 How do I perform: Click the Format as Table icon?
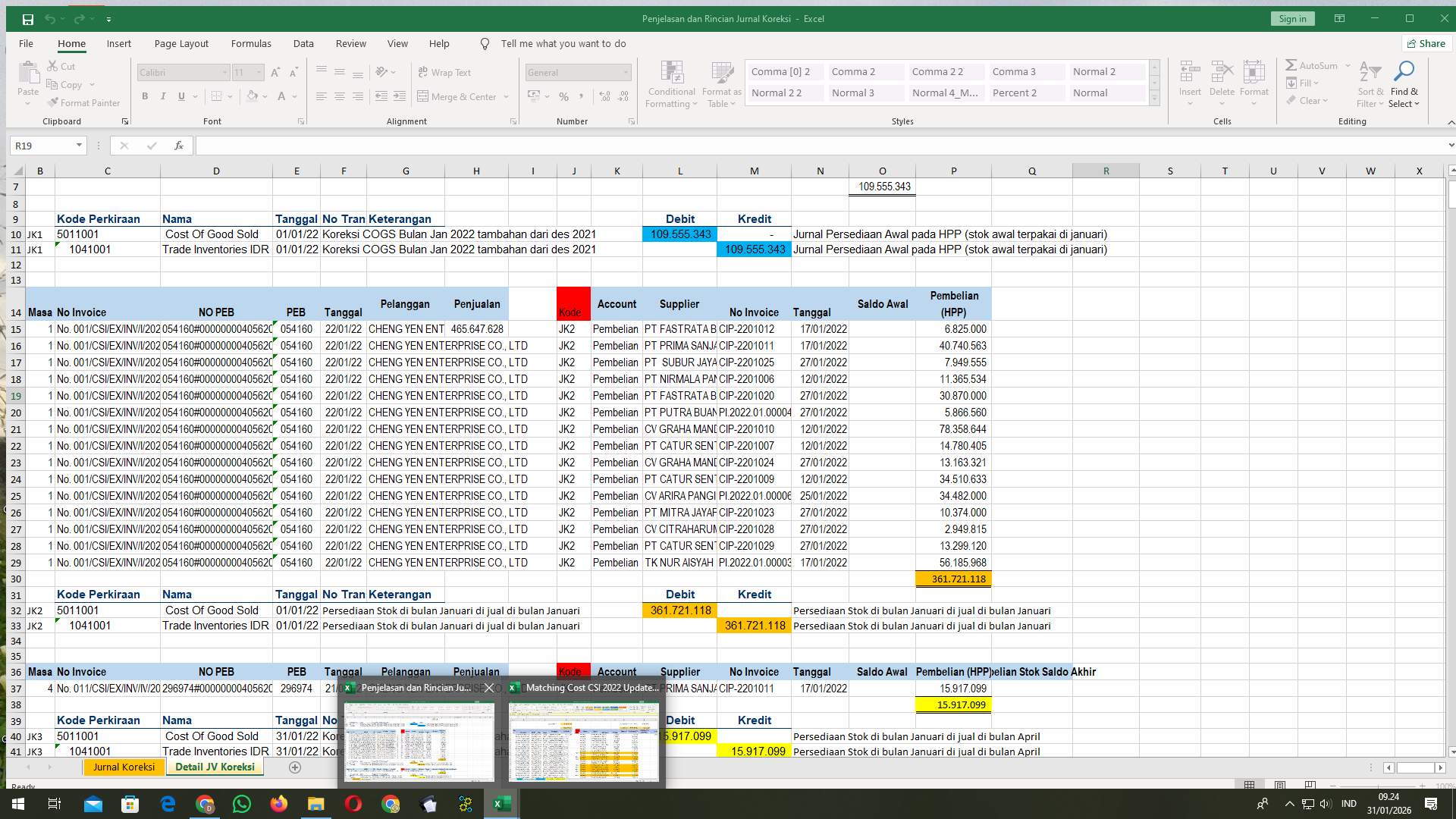720,83
